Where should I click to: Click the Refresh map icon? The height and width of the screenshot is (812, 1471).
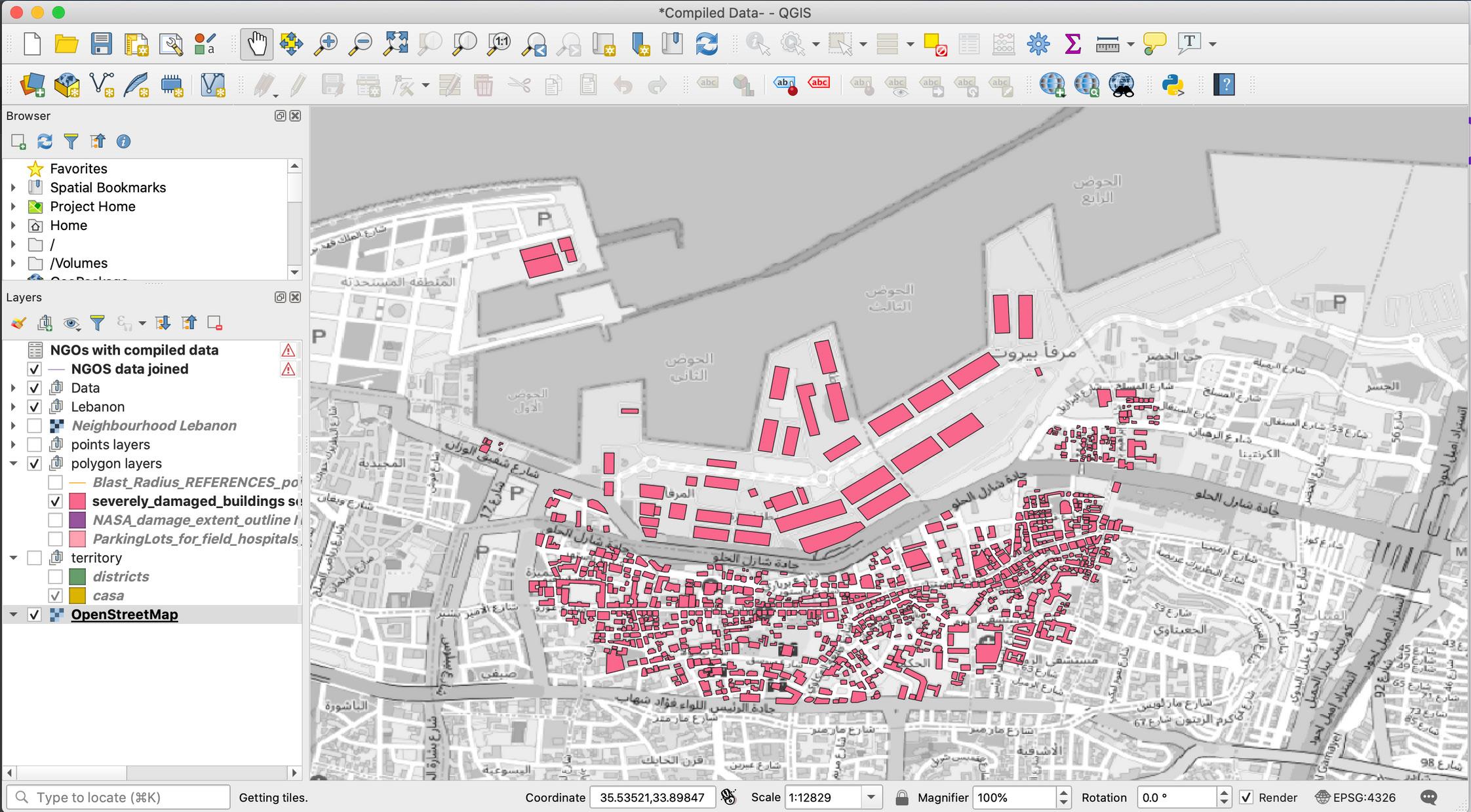(x=707, y=44)
